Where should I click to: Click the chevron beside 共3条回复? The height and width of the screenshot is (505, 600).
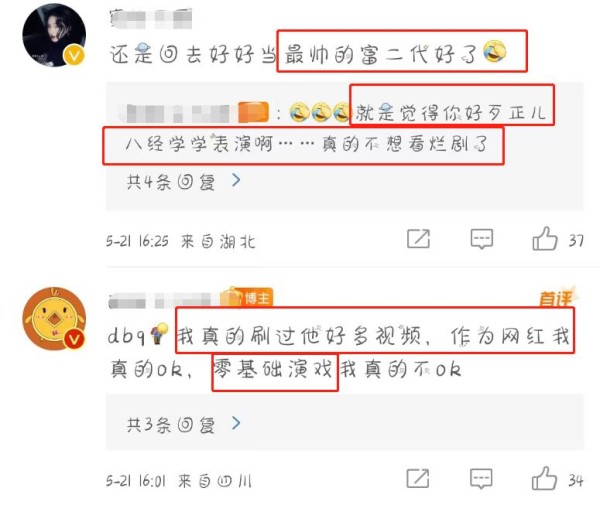tap(236, 423)
